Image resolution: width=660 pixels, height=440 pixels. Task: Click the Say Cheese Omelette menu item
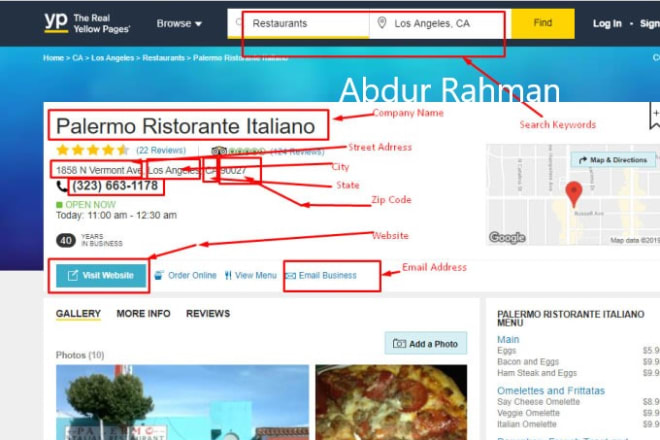538,402
